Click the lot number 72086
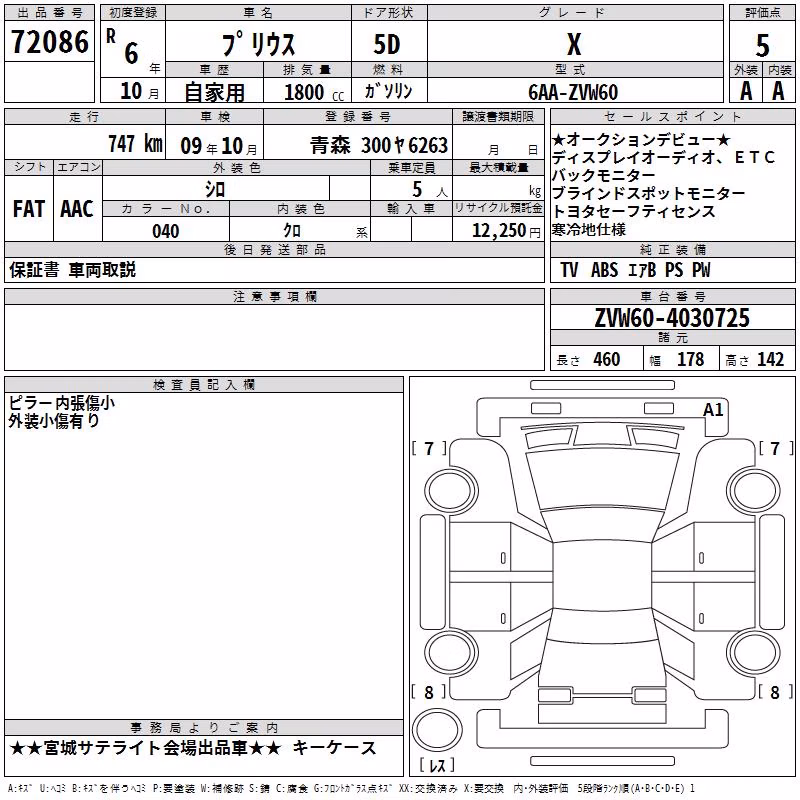 tap(50, 42)
